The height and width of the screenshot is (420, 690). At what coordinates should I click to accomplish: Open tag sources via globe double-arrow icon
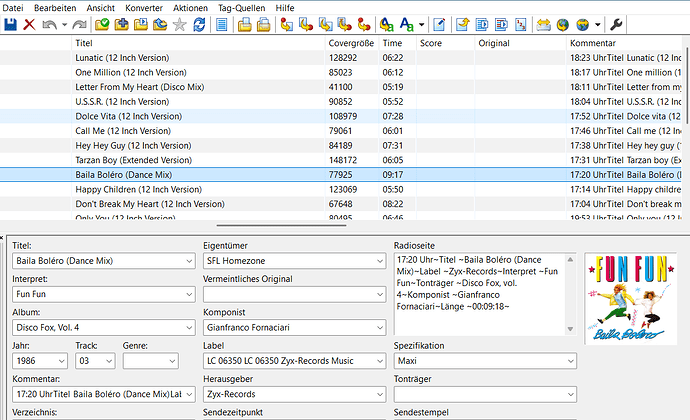click(582, 25)
